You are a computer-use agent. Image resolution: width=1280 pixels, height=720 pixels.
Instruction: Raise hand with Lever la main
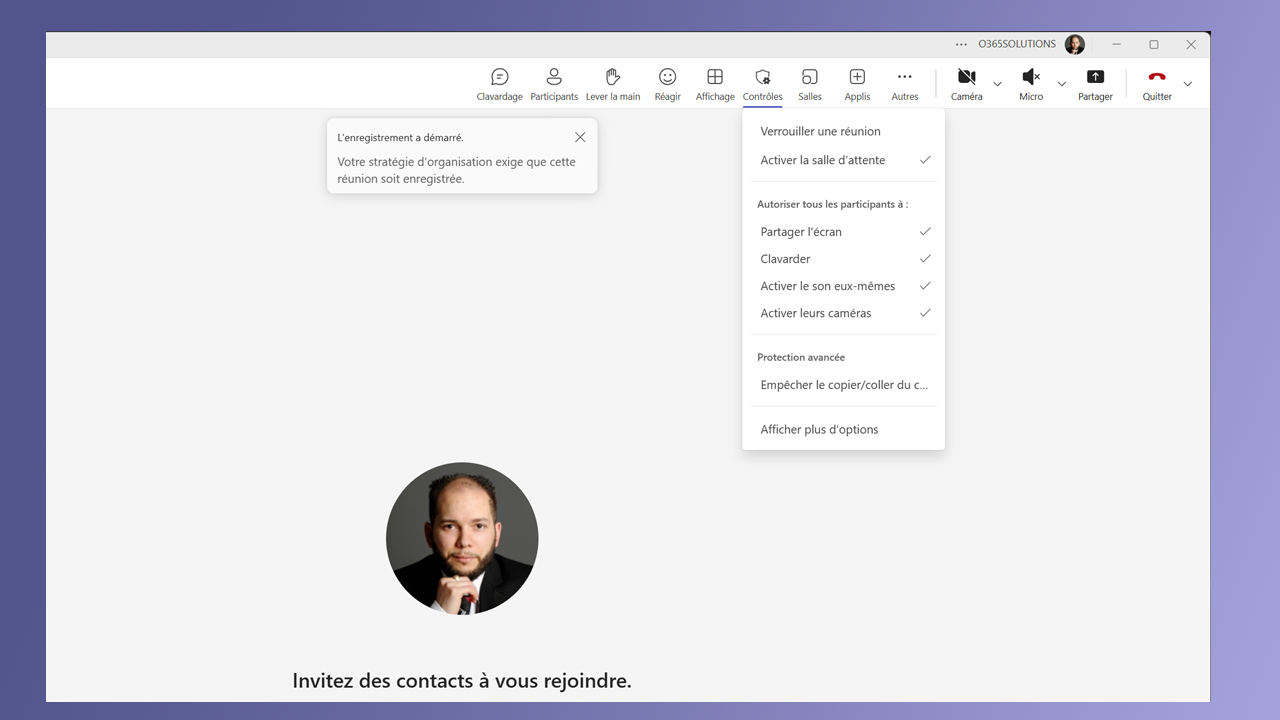613,84
